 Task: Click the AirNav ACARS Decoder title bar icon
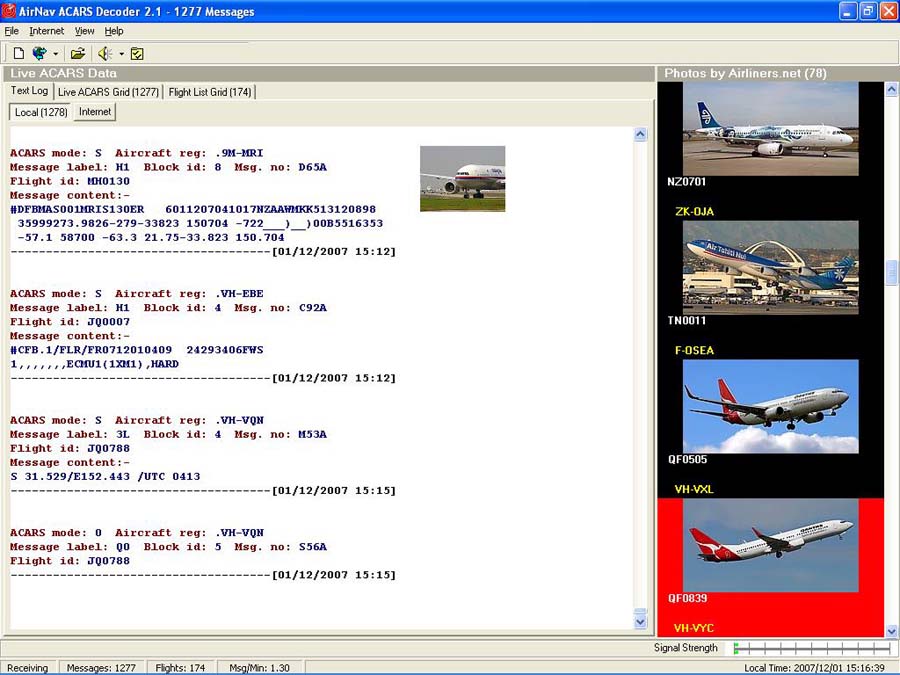click(9, 11)
